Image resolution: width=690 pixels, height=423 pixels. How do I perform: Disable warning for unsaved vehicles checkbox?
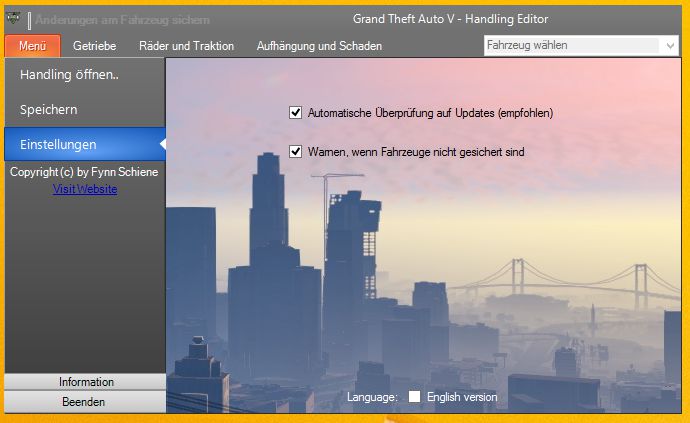click(296, 152)
